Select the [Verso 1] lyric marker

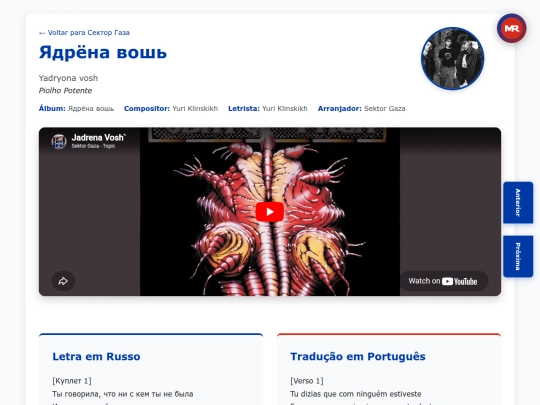307,381
